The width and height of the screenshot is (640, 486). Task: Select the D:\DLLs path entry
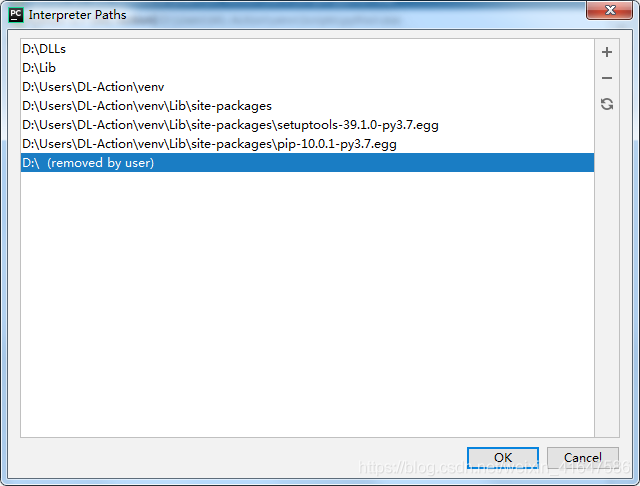pyautogui.click(x=44, y=48)
